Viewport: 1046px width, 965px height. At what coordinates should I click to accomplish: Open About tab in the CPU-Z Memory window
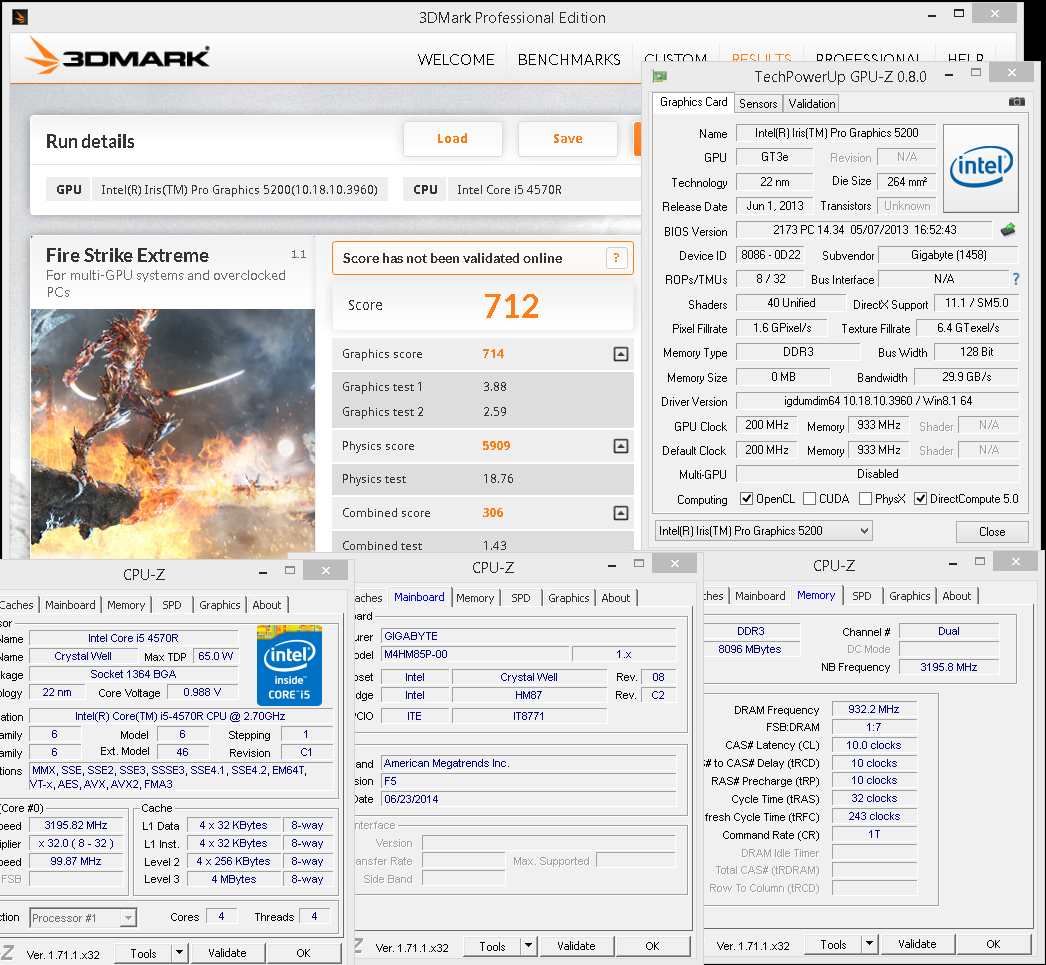tap(957, 596)
